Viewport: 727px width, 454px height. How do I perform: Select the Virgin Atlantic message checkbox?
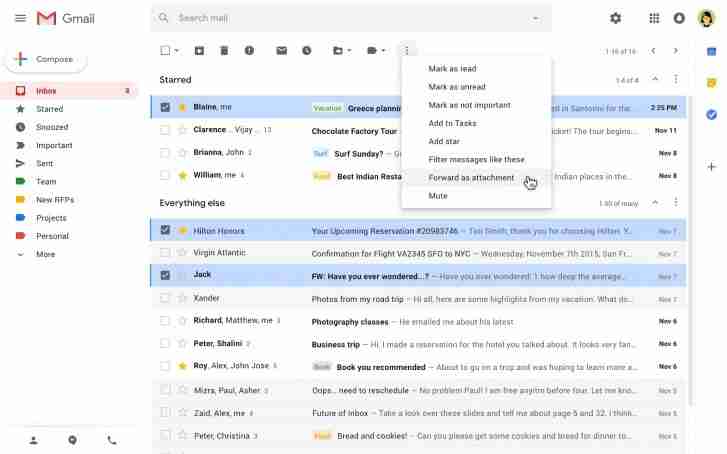pos(165,253)
